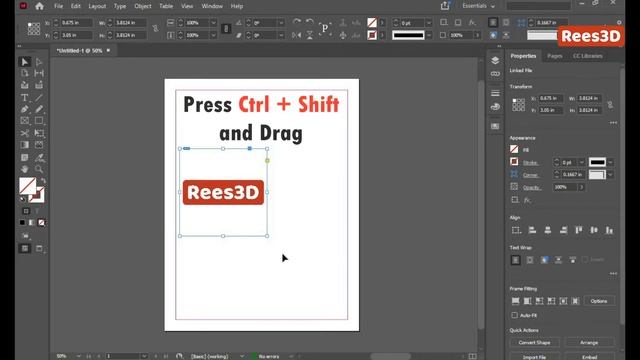Open stroke type dropdown in Properties
The image size is (640, 360).
[610, 162]
